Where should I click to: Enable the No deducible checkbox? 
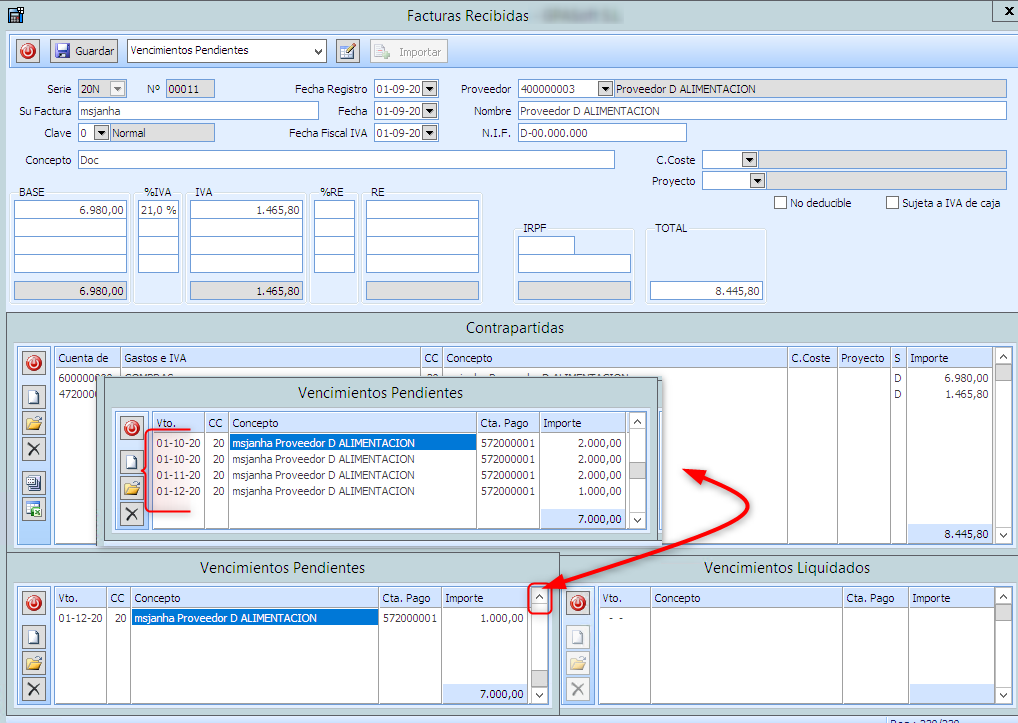pyautogui.click(x=781, y=203)
